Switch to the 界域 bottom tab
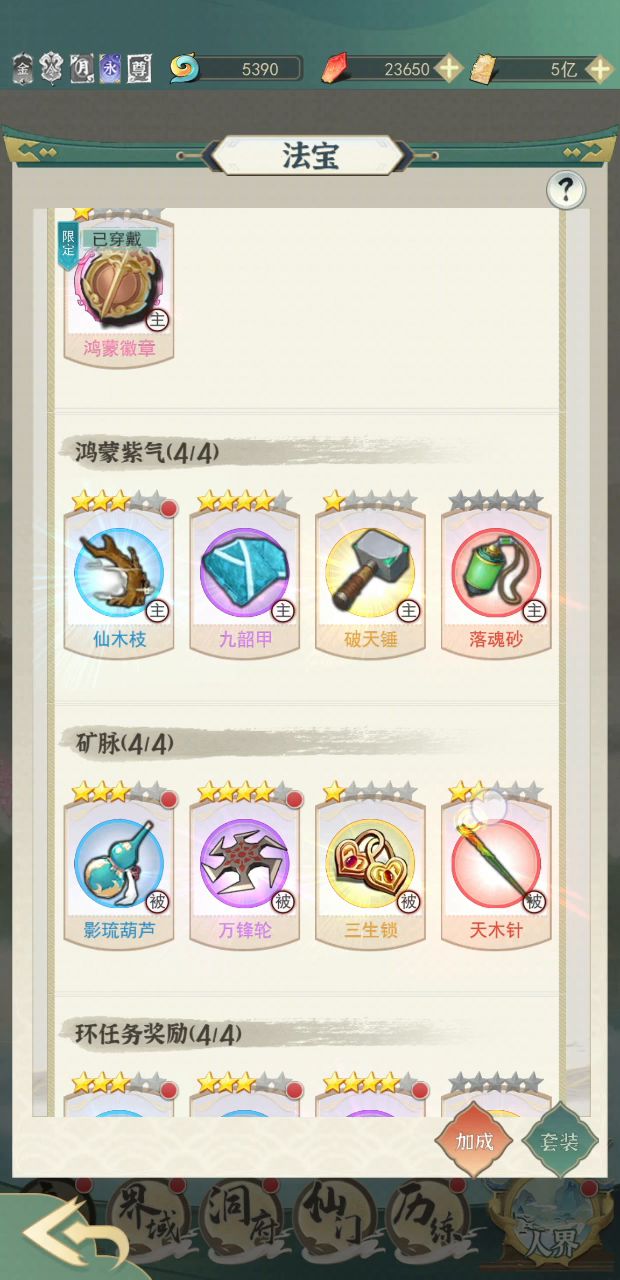This screenshot has width=620, height=1280. point(146,1211)
